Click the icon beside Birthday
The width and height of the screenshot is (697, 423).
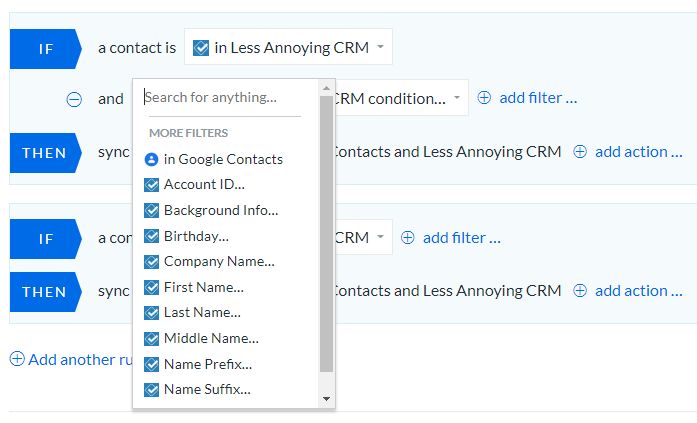pos(152,236)
